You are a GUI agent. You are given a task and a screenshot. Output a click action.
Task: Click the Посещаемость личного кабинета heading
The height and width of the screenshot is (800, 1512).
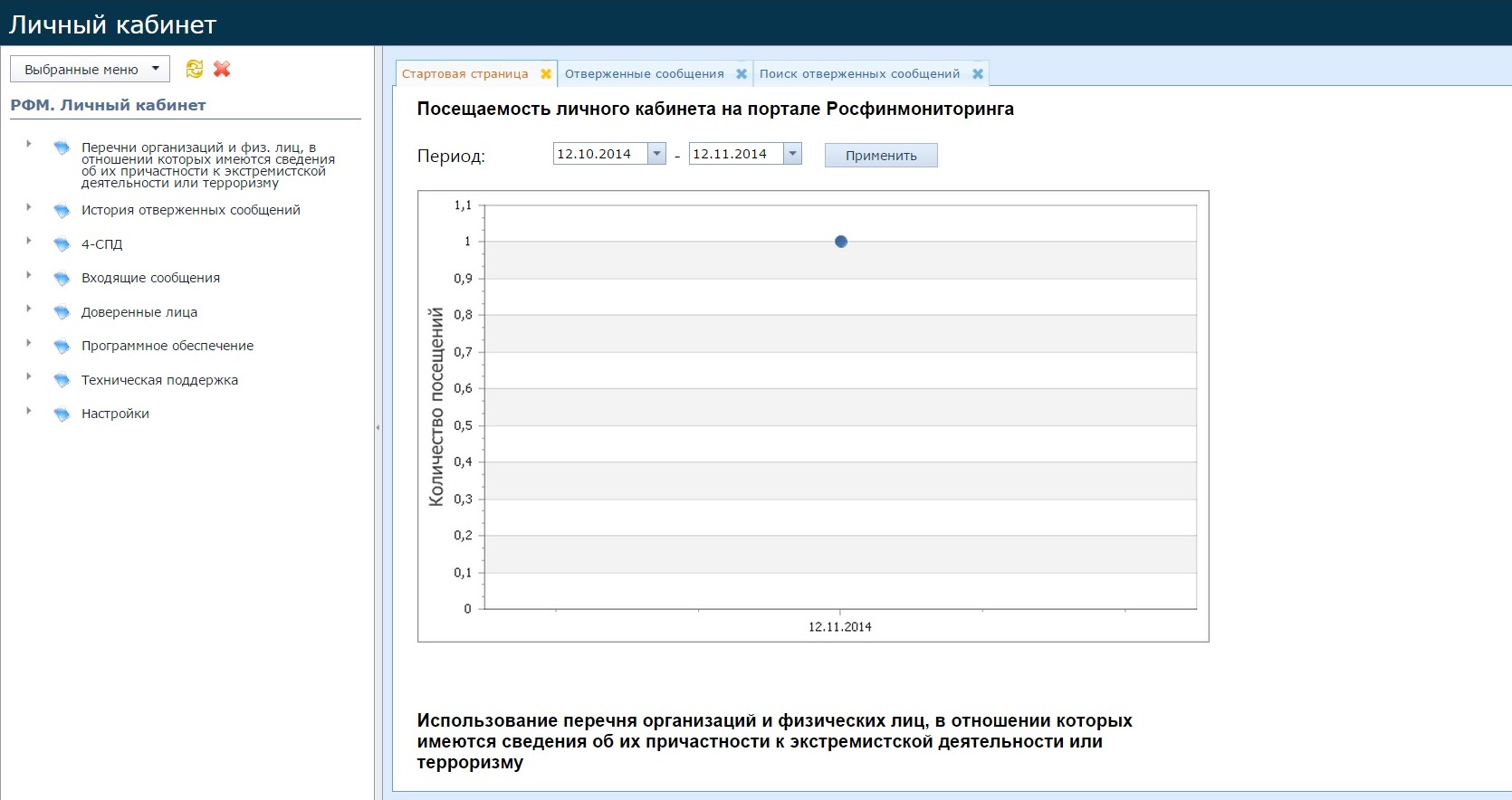pos(715,109)
